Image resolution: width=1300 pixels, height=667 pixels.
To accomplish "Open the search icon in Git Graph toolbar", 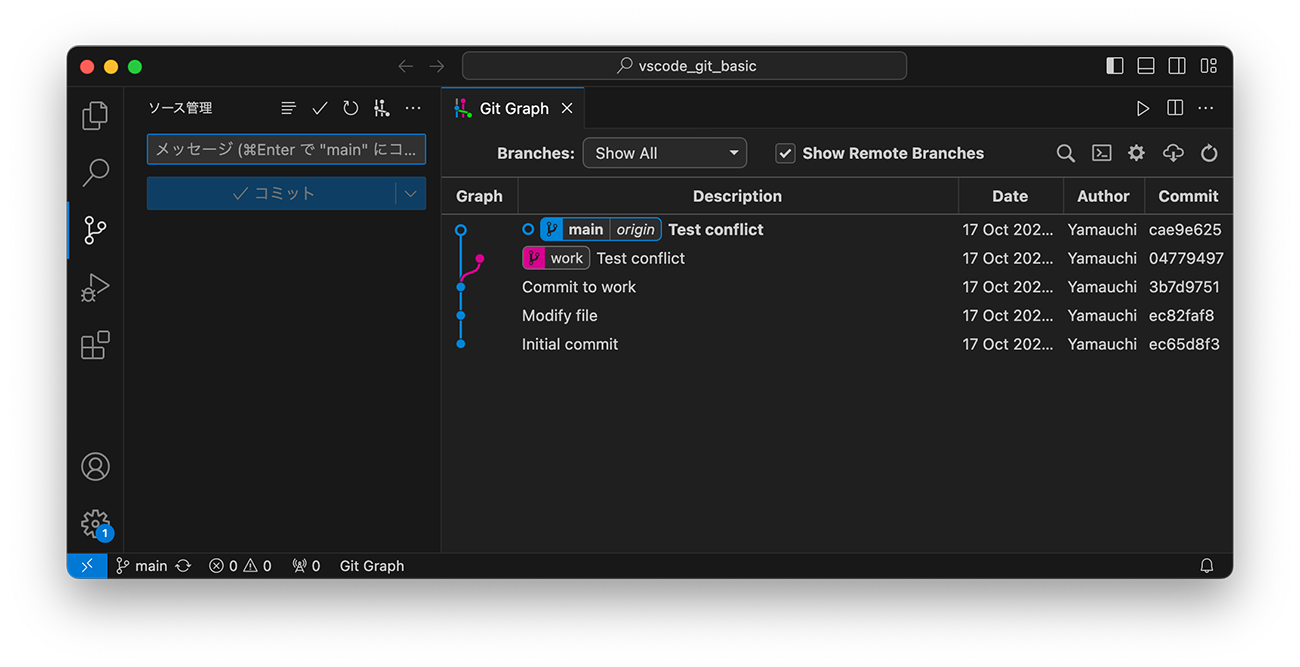I will 1065,153.
